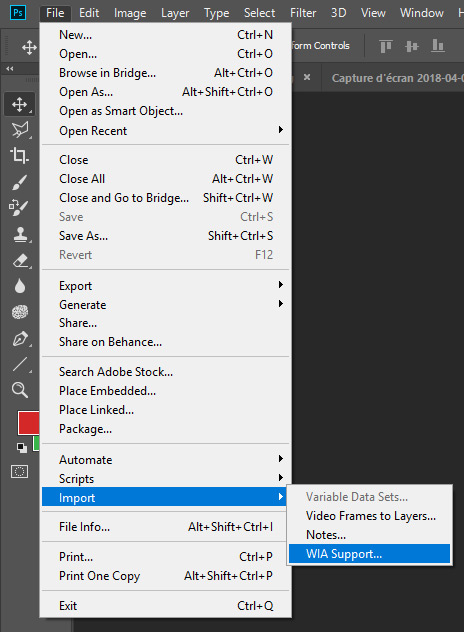Screen dimensions: 464x632
Task: Open the File menu in menu bar
Action: (x=55, y=13)
